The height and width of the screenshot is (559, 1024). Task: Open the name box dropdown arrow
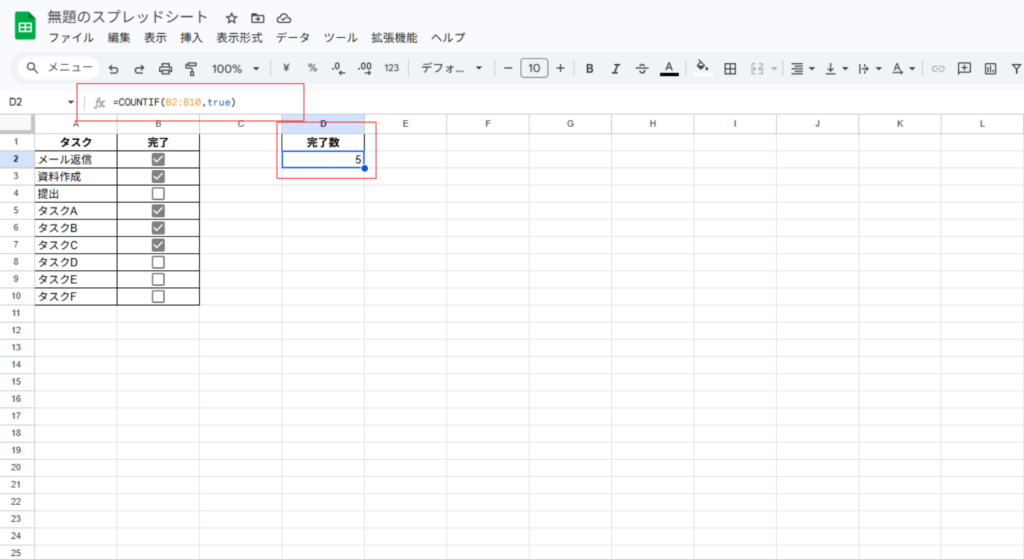click(x=71, y=102)
